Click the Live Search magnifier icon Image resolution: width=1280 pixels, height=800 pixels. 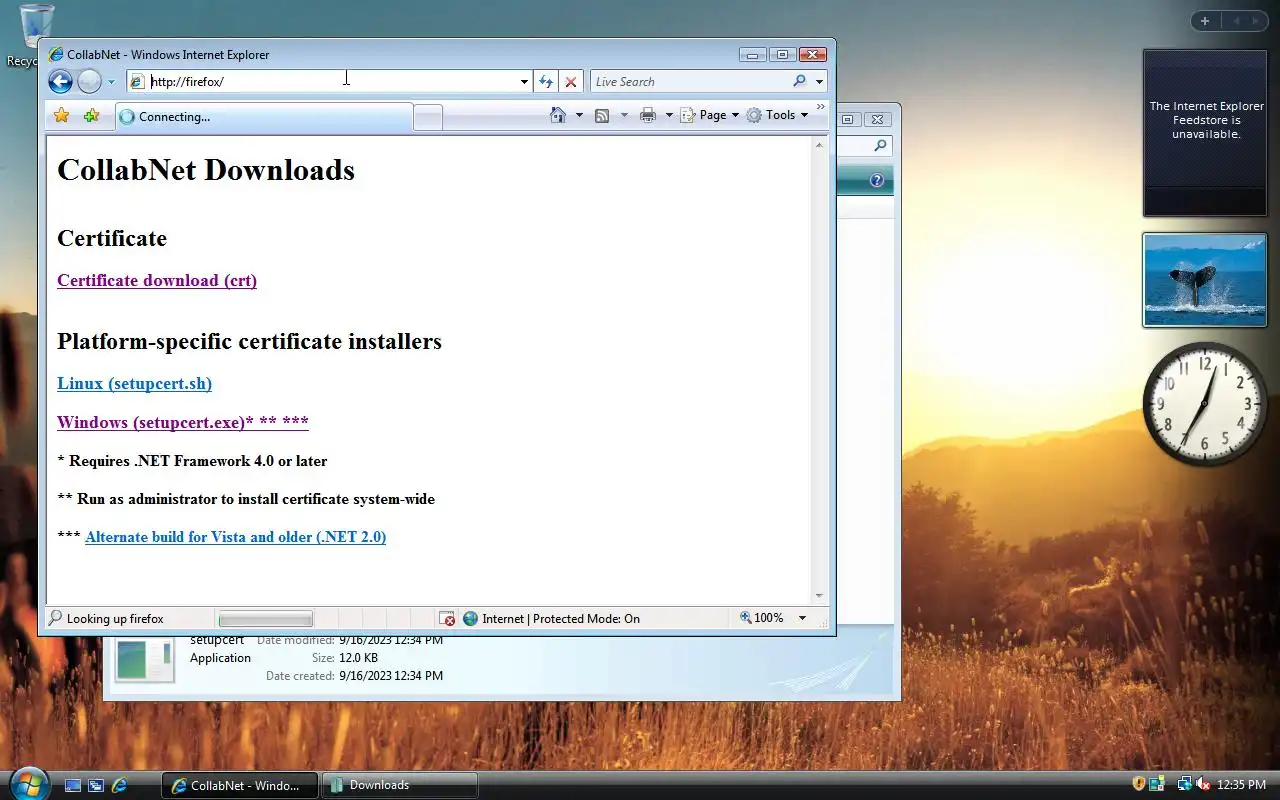pyautogui.click(x=799, y=82)
